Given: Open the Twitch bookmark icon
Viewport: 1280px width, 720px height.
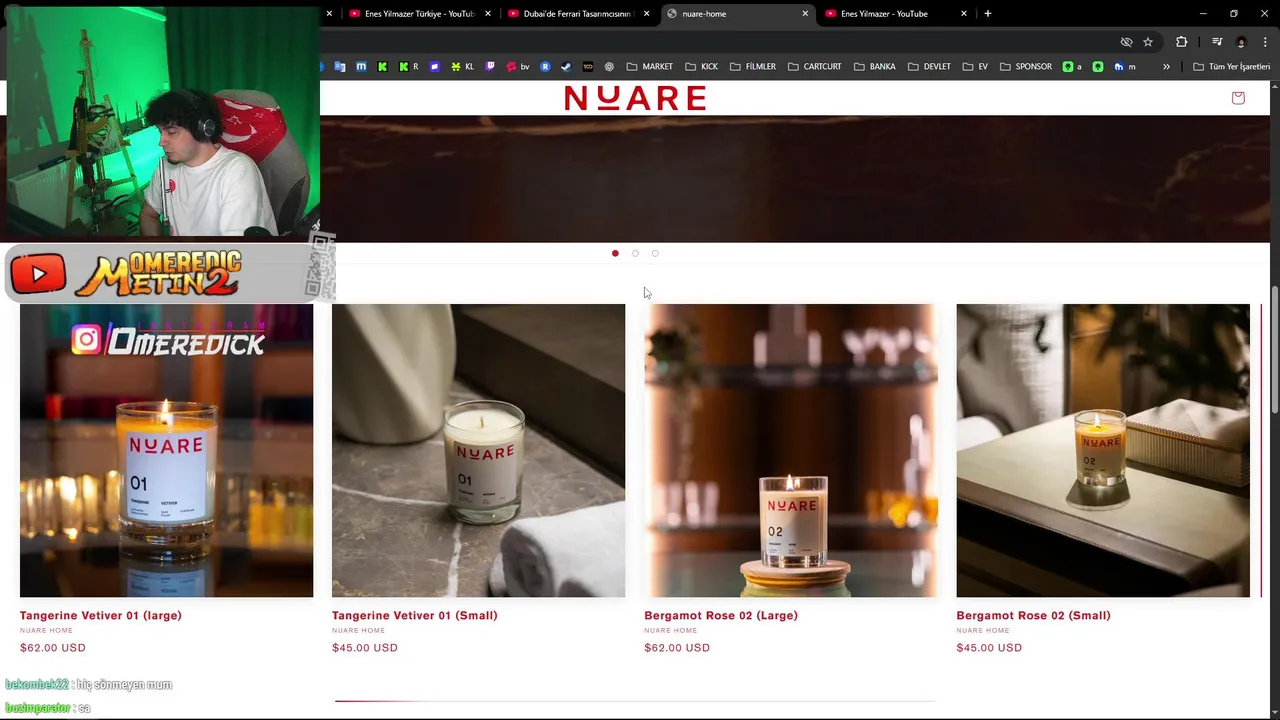Looking at the screenshot, I should pyautogui.click(x=490, y=66).
